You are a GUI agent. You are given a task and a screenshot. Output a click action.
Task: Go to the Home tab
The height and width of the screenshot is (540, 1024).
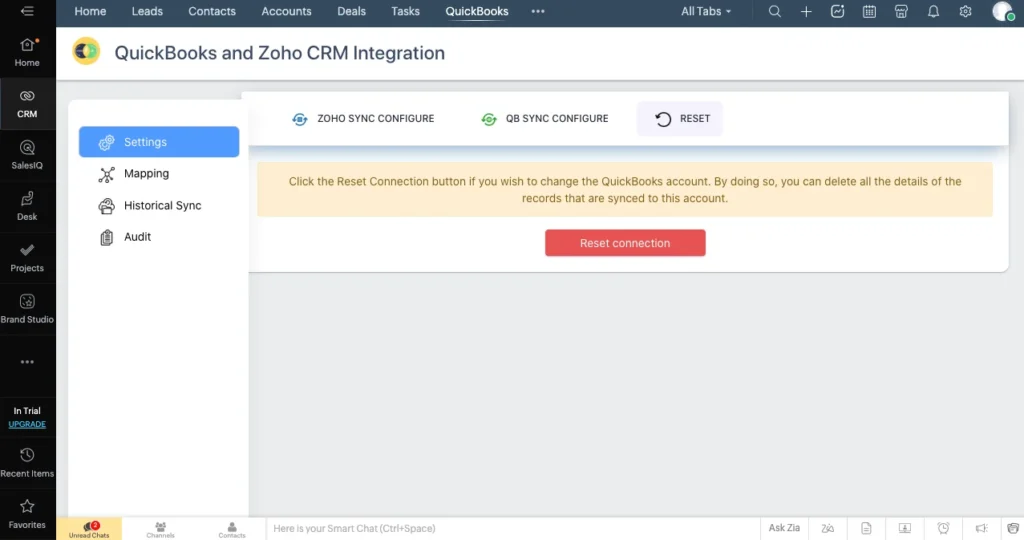(90, 11)
